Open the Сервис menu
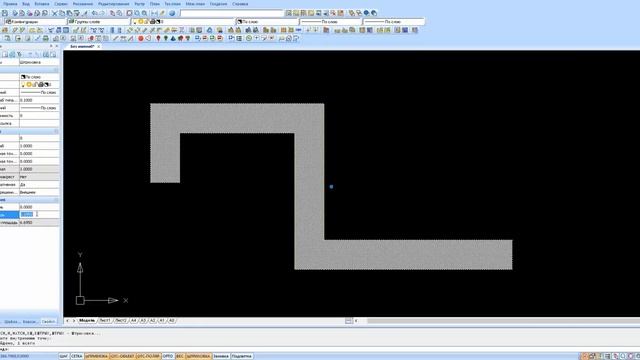640x360 pixels. (x=61, y=4)
